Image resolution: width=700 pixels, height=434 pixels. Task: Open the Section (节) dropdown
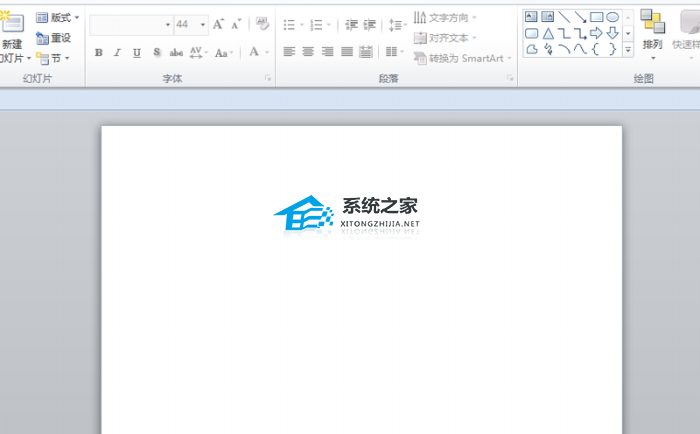pyautogui.click(x=53, y=58)
